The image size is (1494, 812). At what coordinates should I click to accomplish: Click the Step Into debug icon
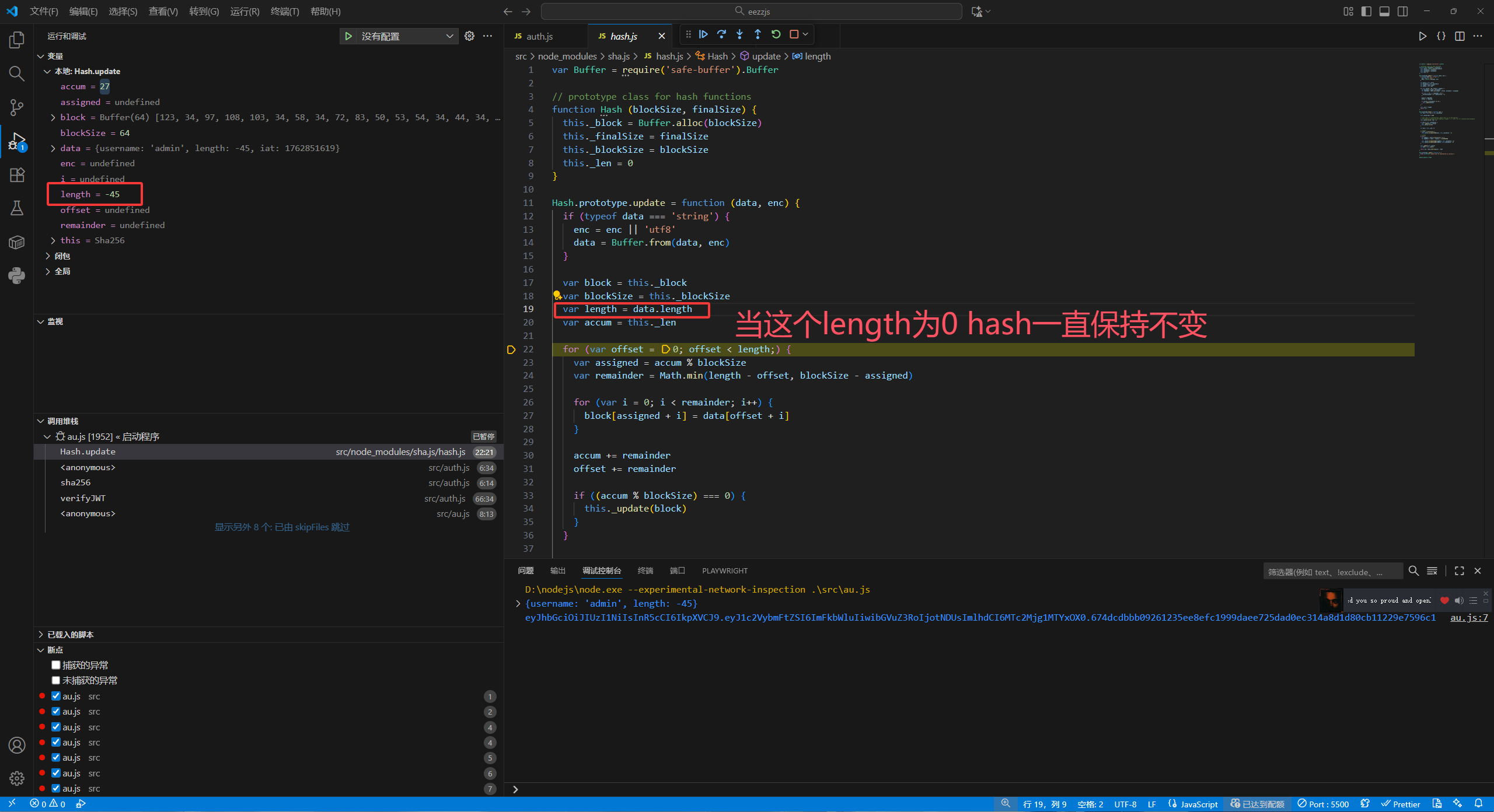click(739, 34)
